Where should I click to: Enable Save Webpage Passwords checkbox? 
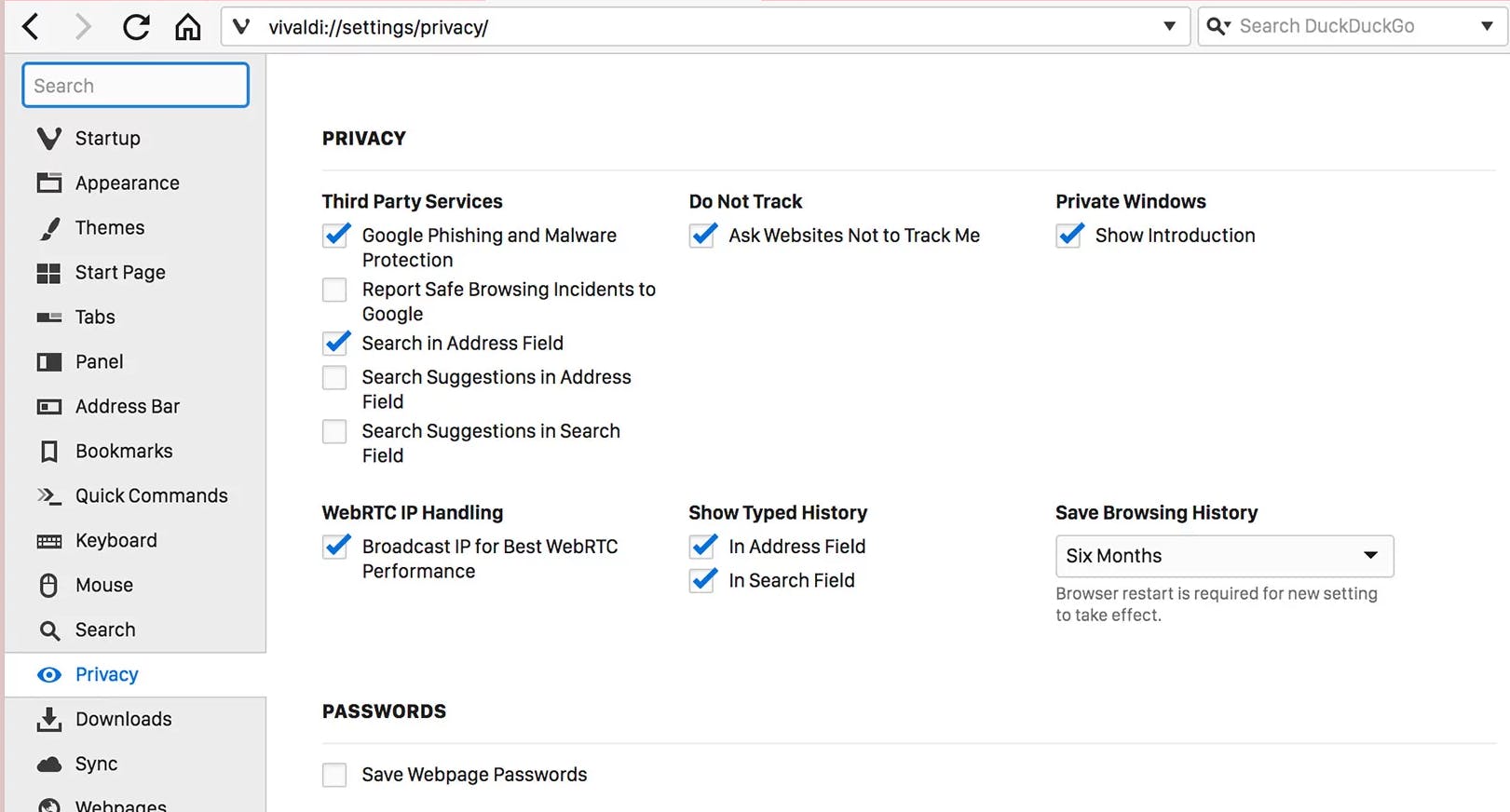point(334,775)
